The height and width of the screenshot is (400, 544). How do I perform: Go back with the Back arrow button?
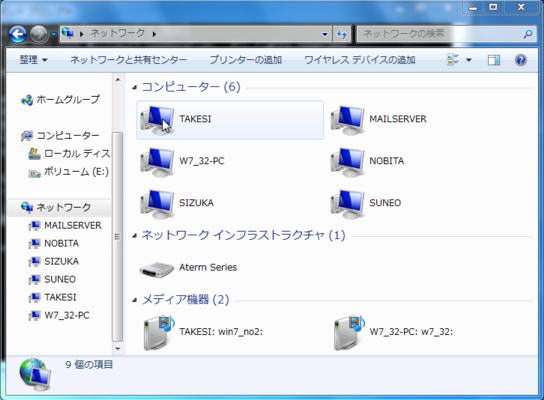17,34
